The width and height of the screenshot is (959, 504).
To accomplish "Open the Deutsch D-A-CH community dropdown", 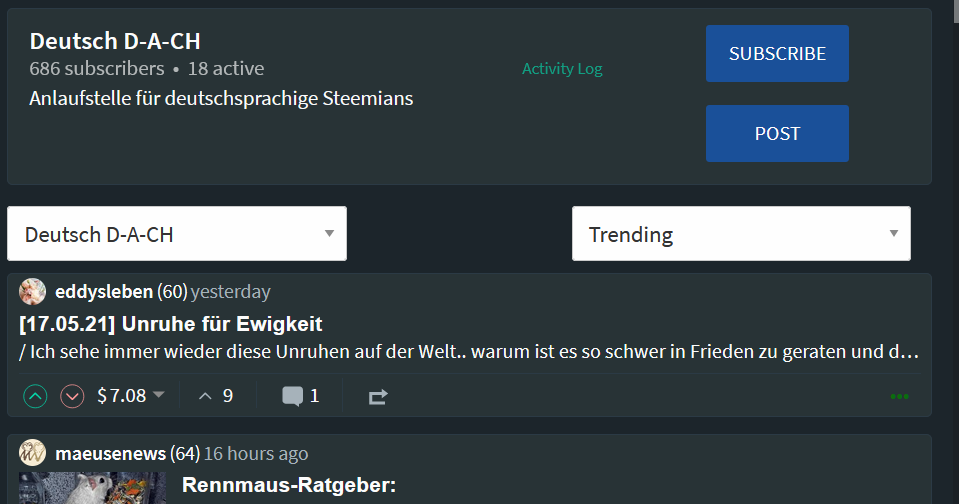I will tap(177, 234).
